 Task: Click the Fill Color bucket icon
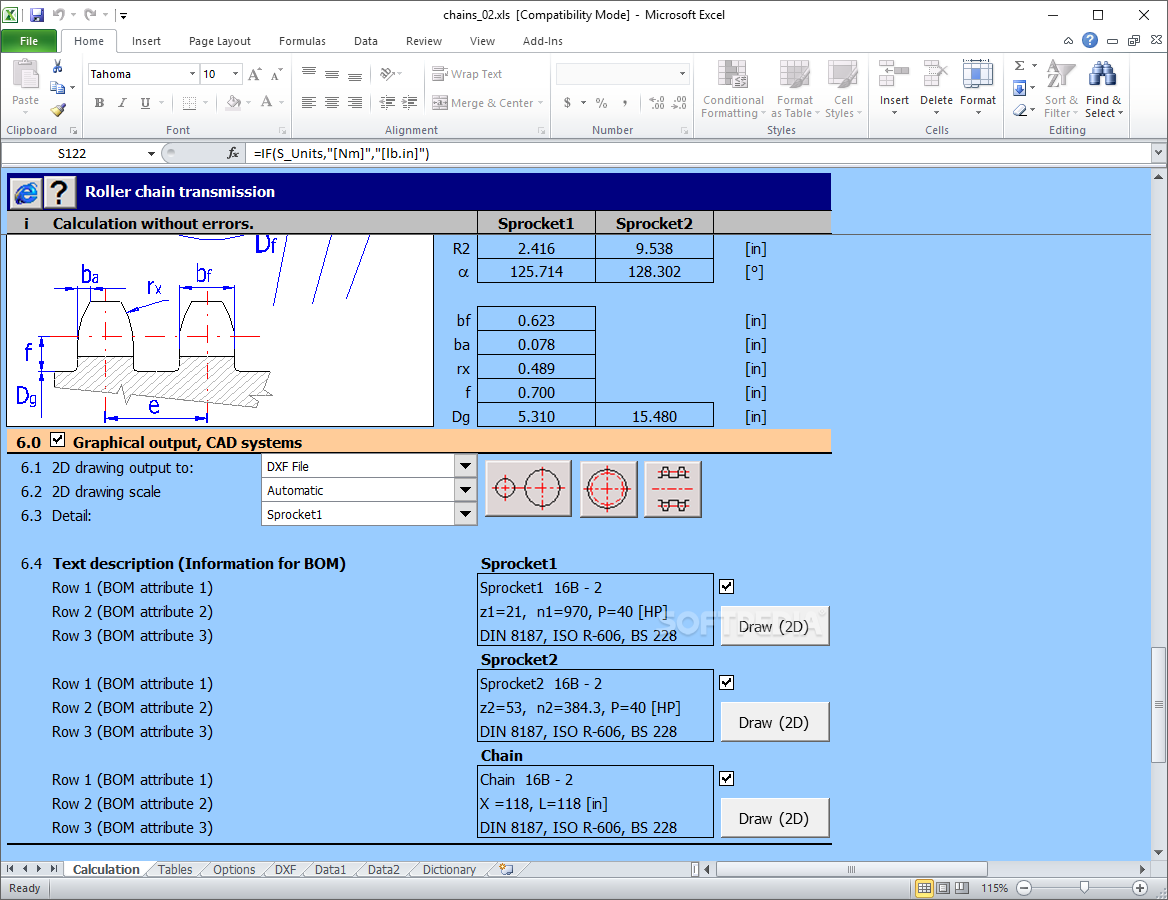233,103
